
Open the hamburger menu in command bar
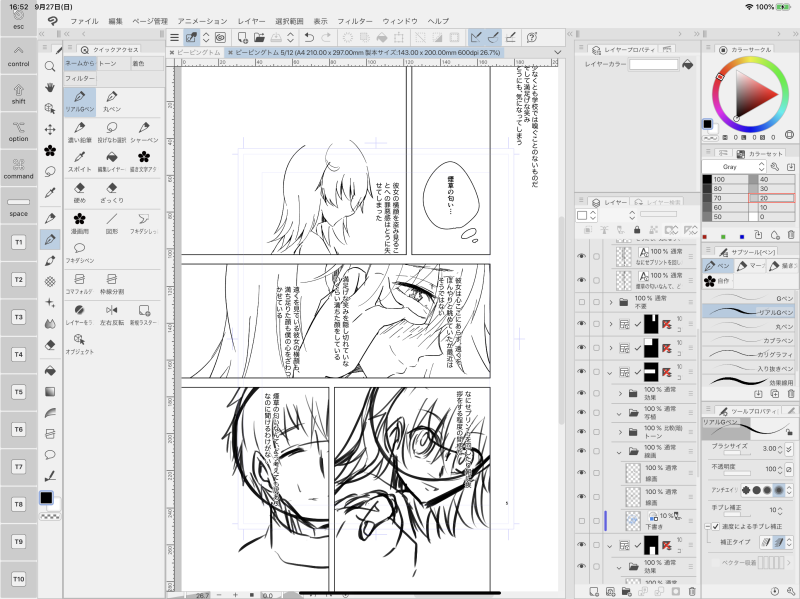point(174,37)
